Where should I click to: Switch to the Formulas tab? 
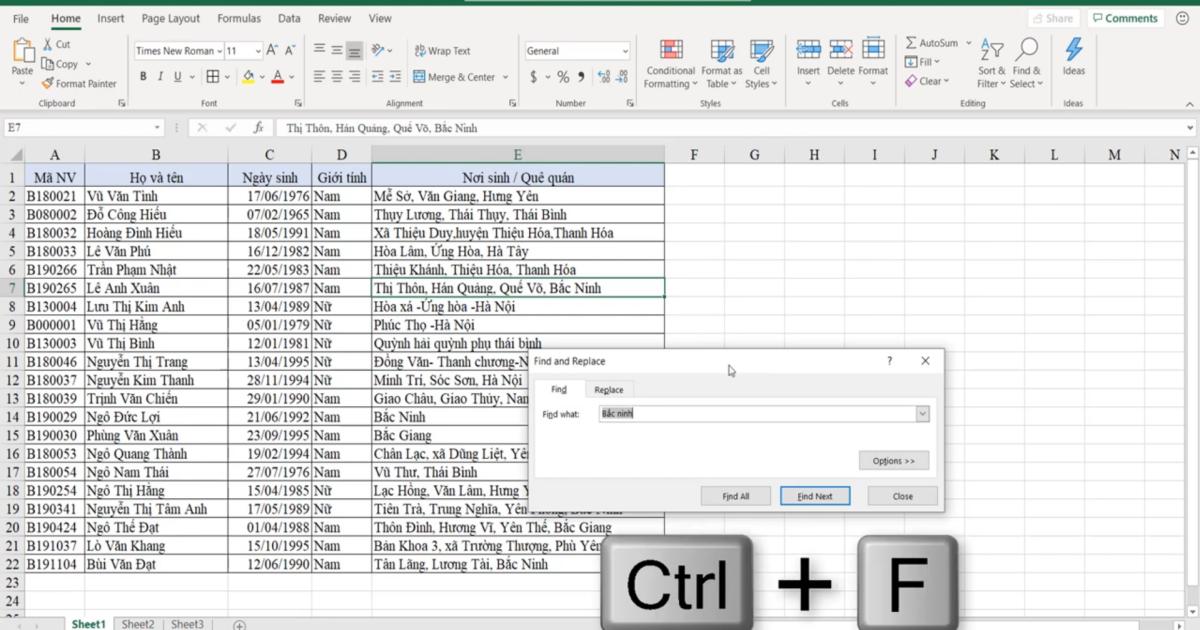click(x=239, y=19)
